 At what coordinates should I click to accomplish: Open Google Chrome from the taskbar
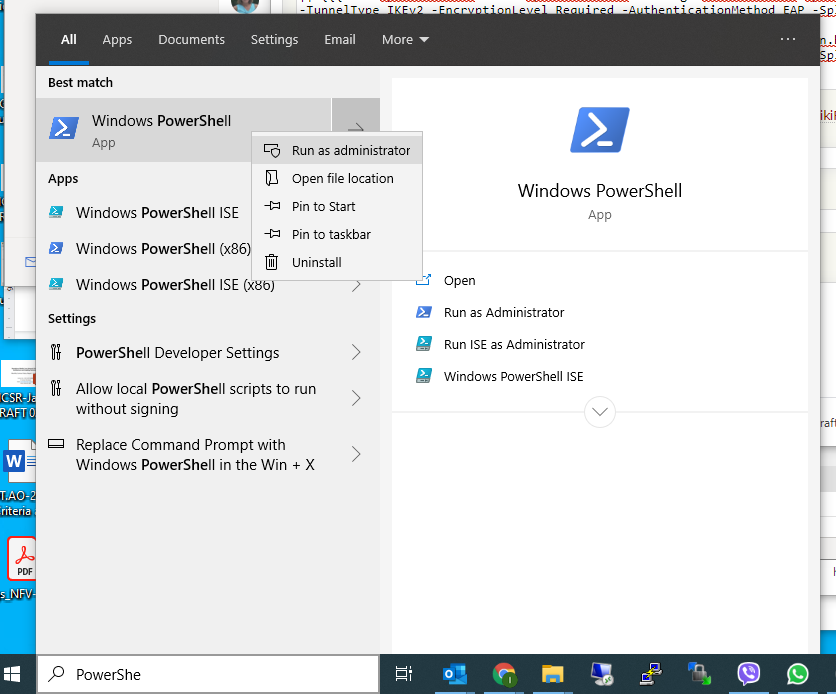tap(504, 674)
